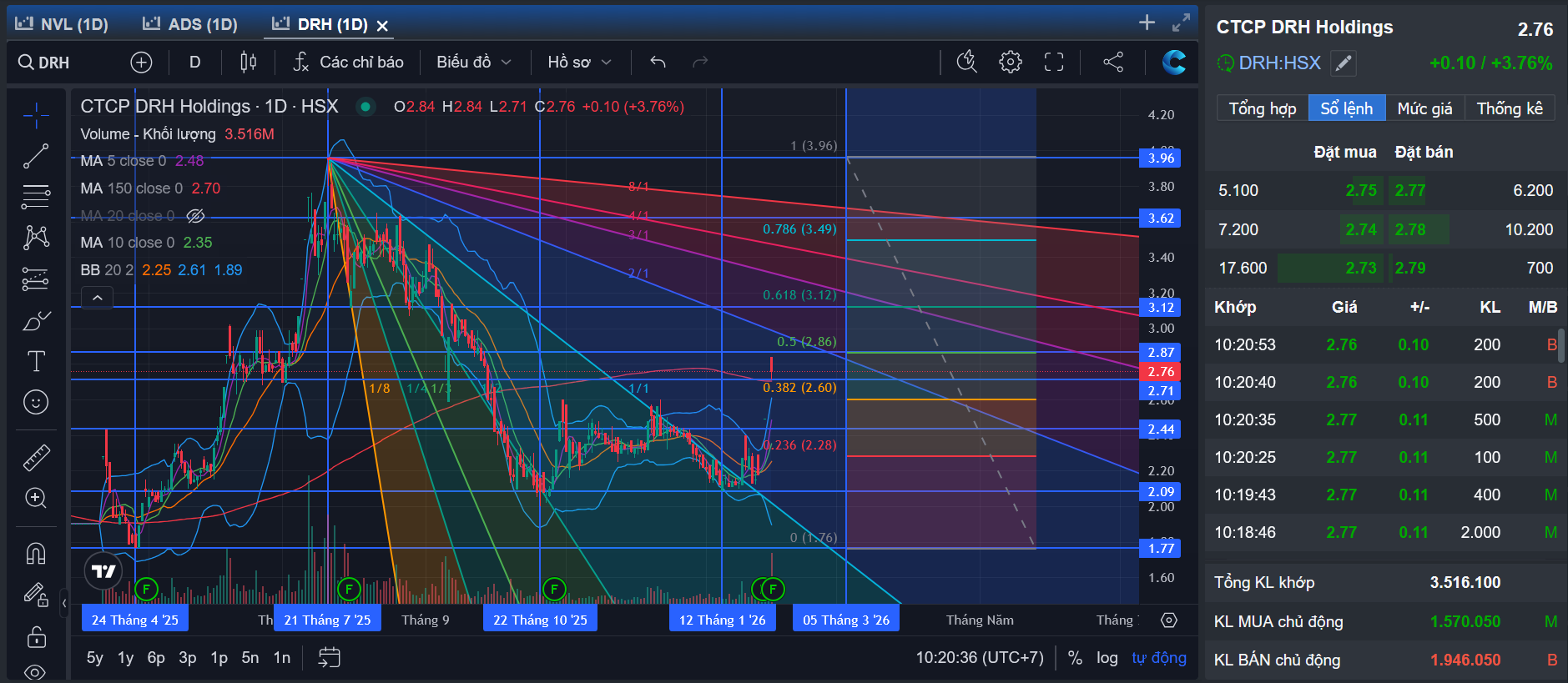Image resolution: width=1568 pixels, height=683 pixels.
Task: Show the hidden MA 20 indicator
Action: click(195, 216)
